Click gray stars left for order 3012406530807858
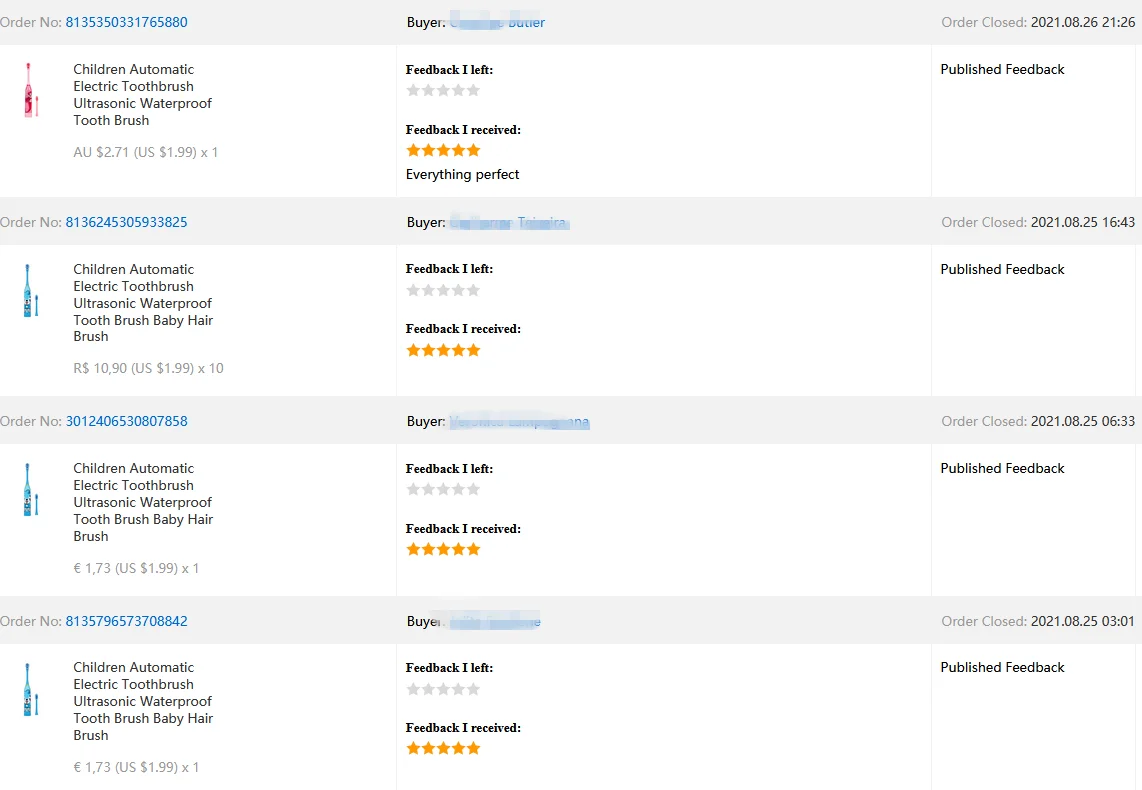Viewport: 1142px width, 790px height. [443, 489]
